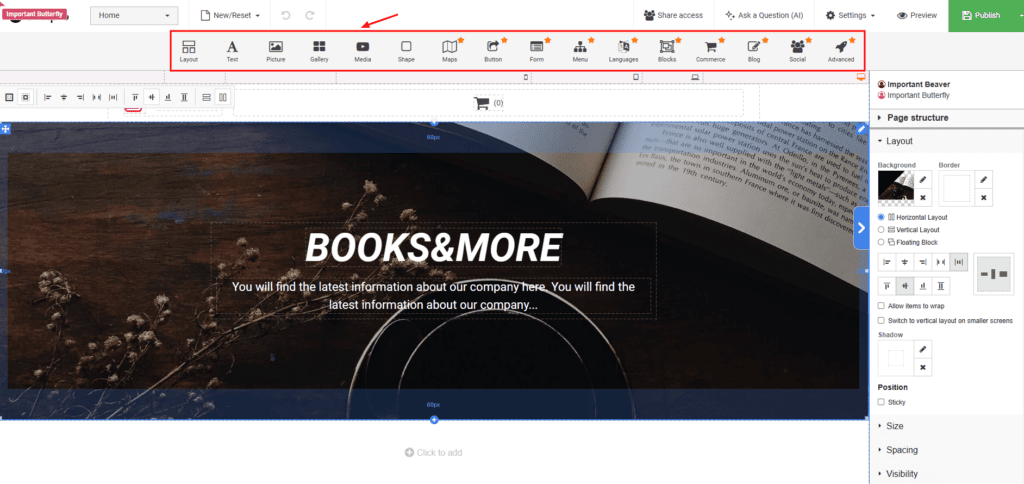
Task: Select the Advanced rocket tool
Action: pyautogui.click(x=841, y=51)
